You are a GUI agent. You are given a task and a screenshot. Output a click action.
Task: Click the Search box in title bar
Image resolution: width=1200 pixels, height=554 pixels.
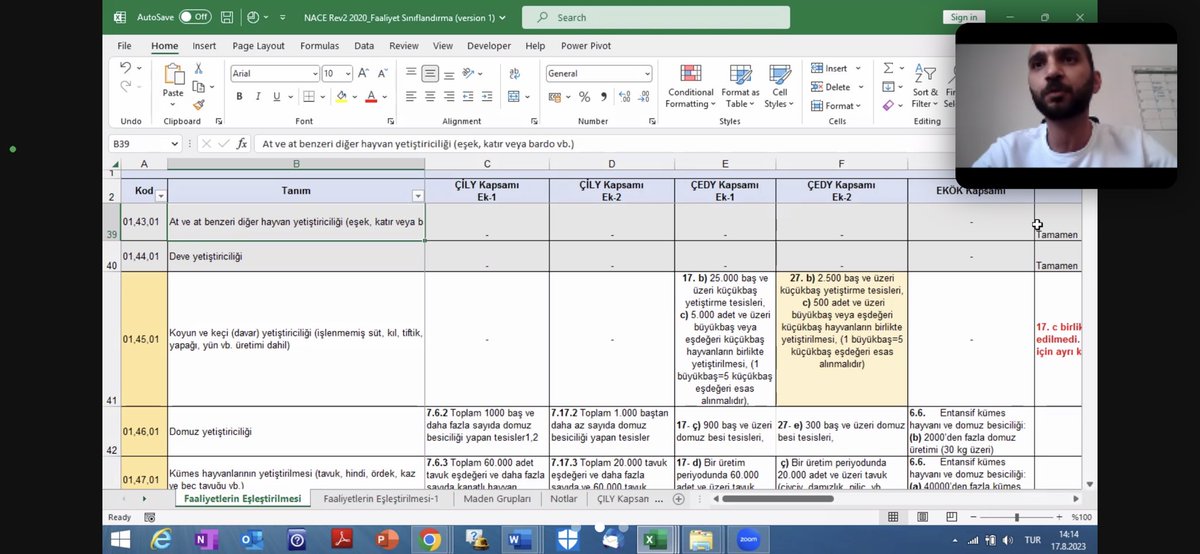click(x=656, y=17)
